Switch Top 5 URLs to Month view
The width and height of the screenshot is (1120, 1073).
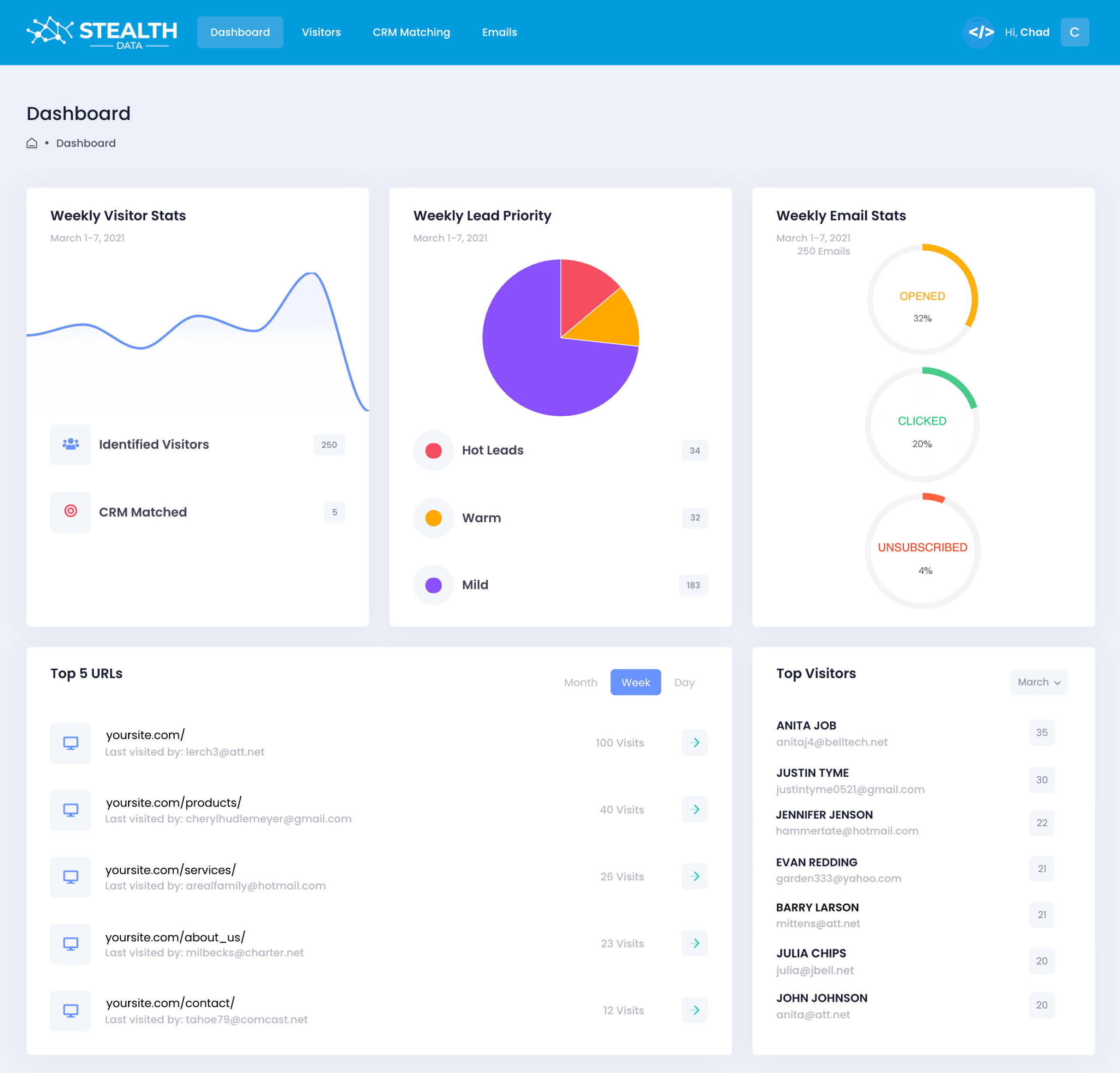580,682
